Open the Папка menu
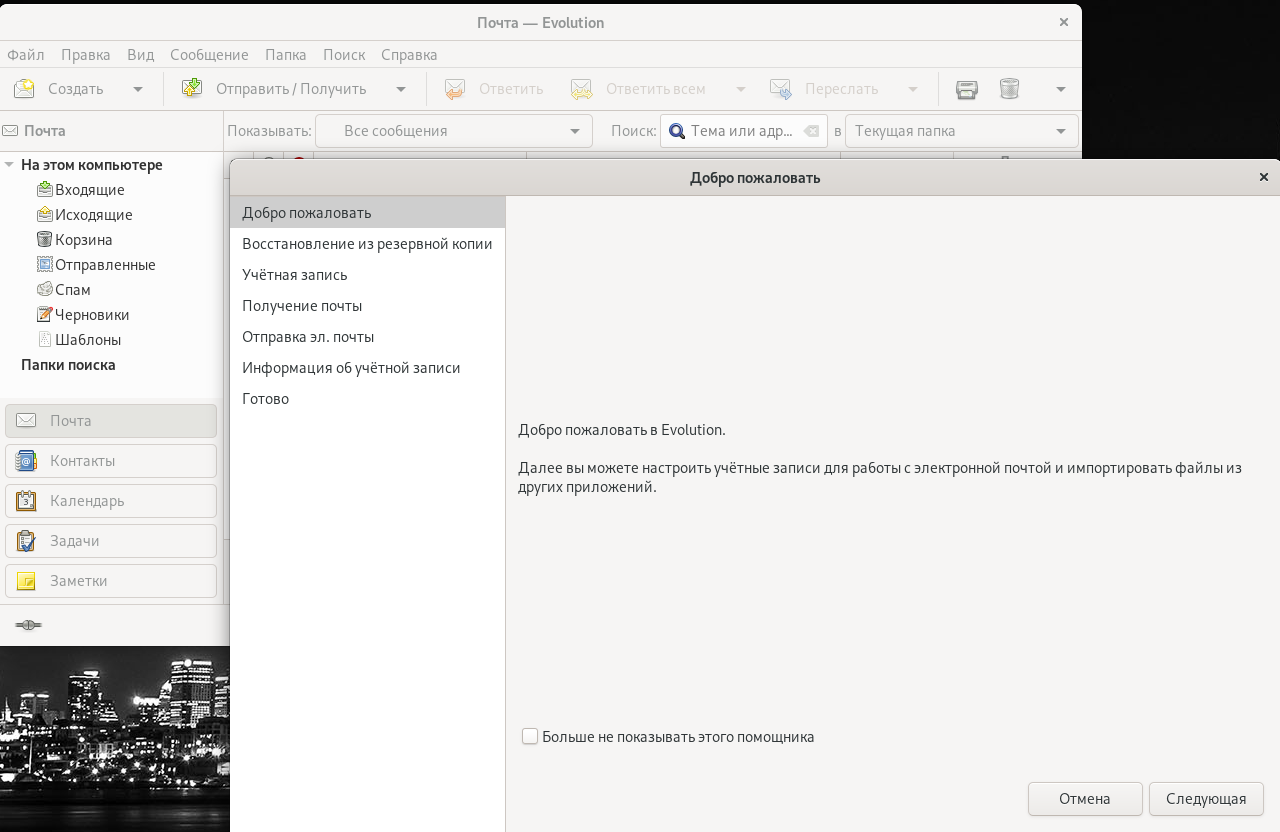 [286, 55]
